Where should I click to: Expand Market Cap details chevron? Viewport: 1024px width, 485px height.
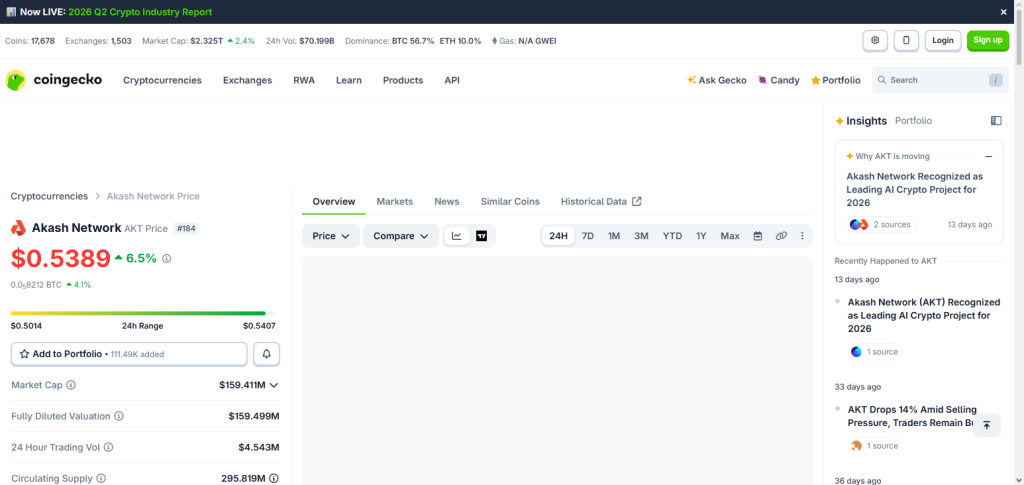pos(274,385)
